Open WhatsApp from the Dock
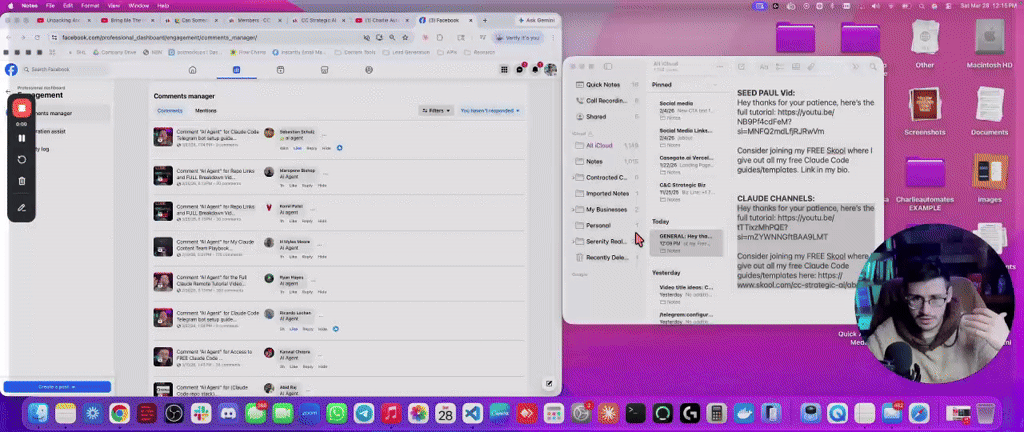This screenshot has width=1024, height=432. [336, 413]
